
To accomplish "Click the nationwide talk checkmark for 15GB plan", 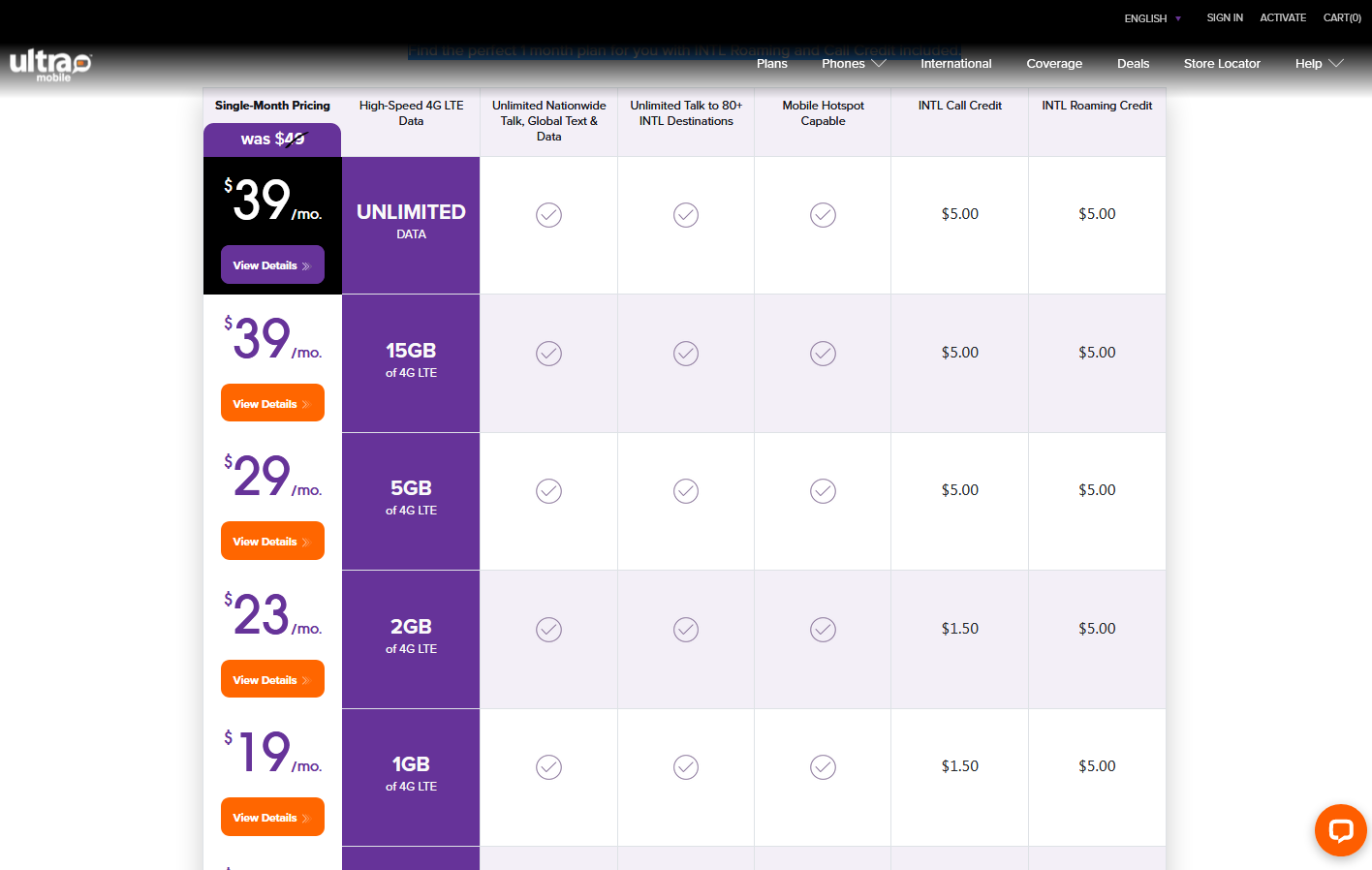I will click(548, 354).
